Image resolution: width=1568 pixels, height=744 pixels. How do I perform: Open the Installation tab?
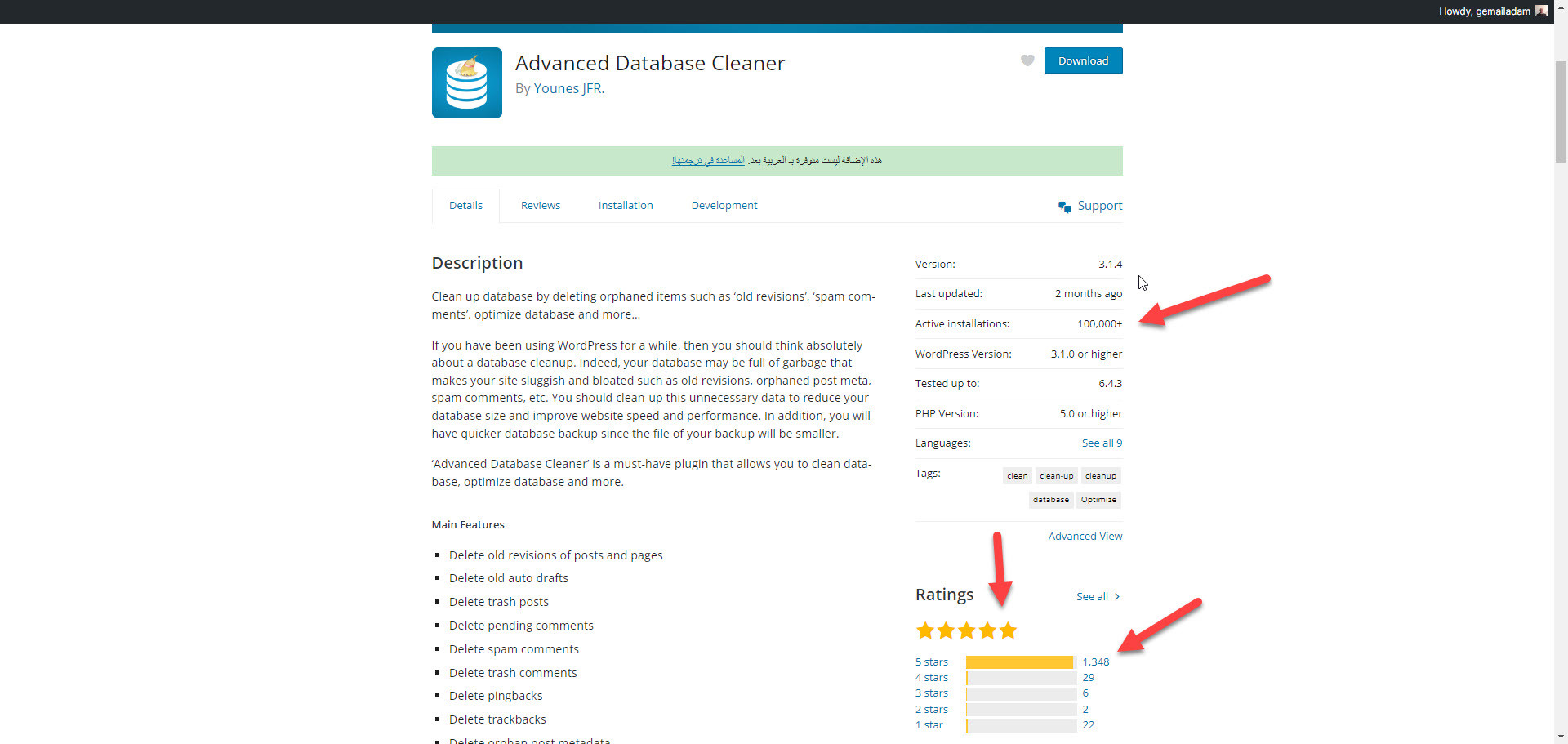[x=626, y=206]
